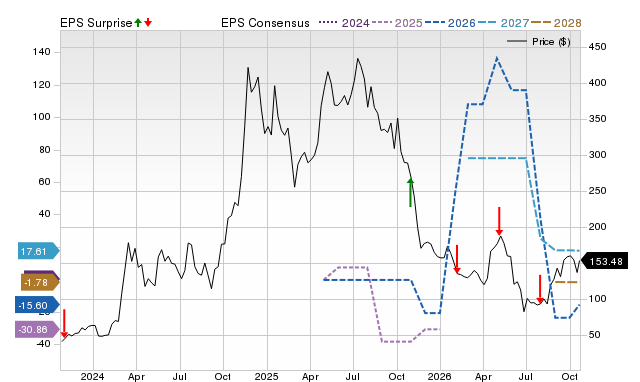Click the -15.60 dark blue value tag
Image resolution: width=640 pixels, height=382 pixels.
click(x=37, y=305)
